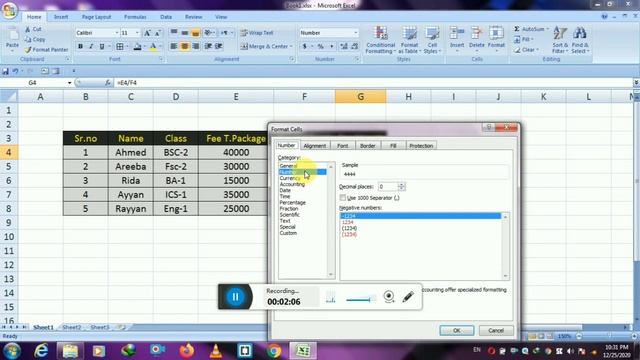Apply Accounting number format dollar icon
640x360 pixels.
point(304,47)
